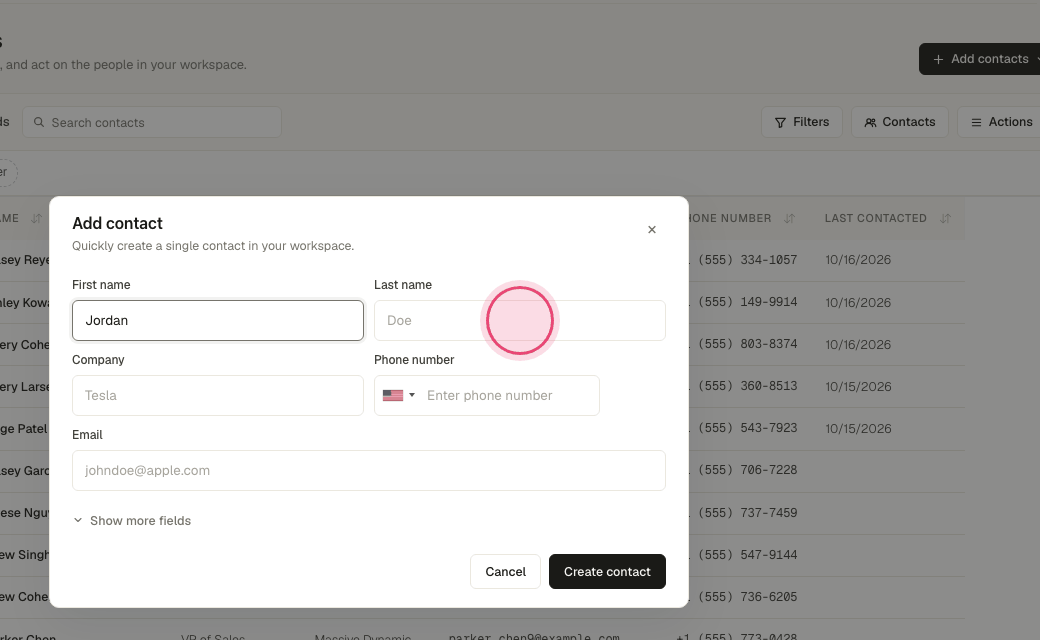Open the country flag selector for phone
Screen dimensions: 1040x640
399,395
